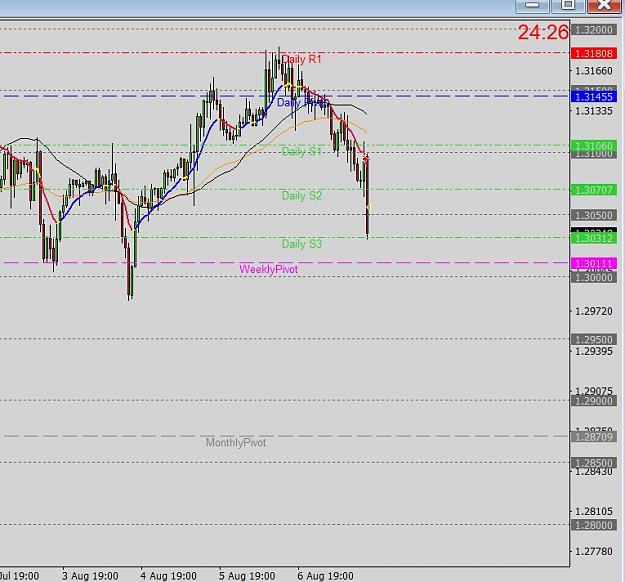625x582 pixels.
Task: Minimize the chart window
Action: [532, 6]
